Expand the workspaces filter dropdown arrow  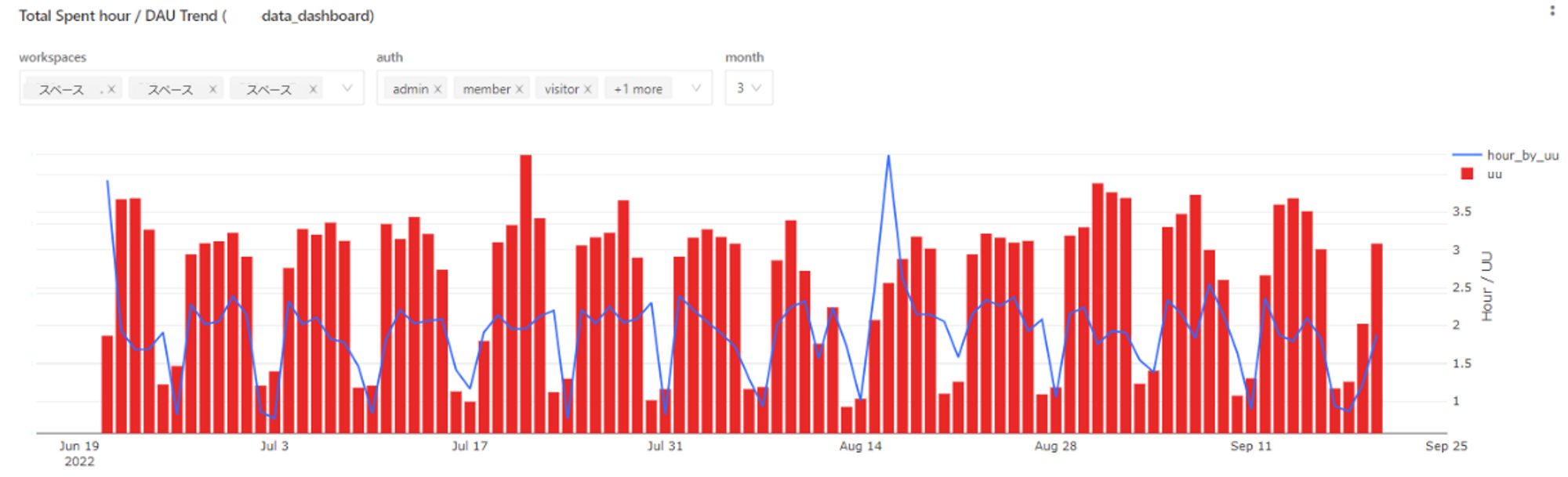tap(347, 89)
